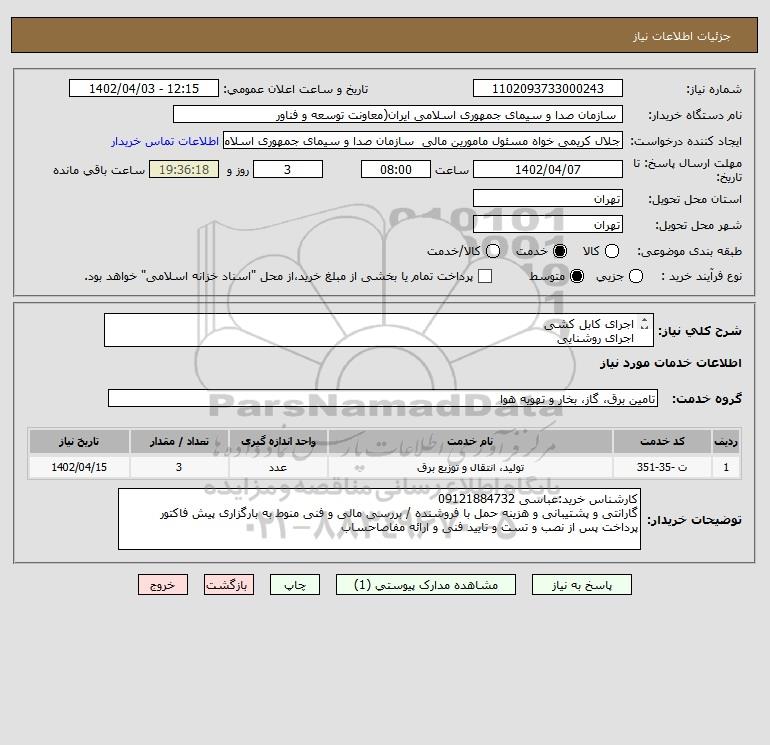Click the چاپ print button
The image size is (770, 745).
coord(295,585)
